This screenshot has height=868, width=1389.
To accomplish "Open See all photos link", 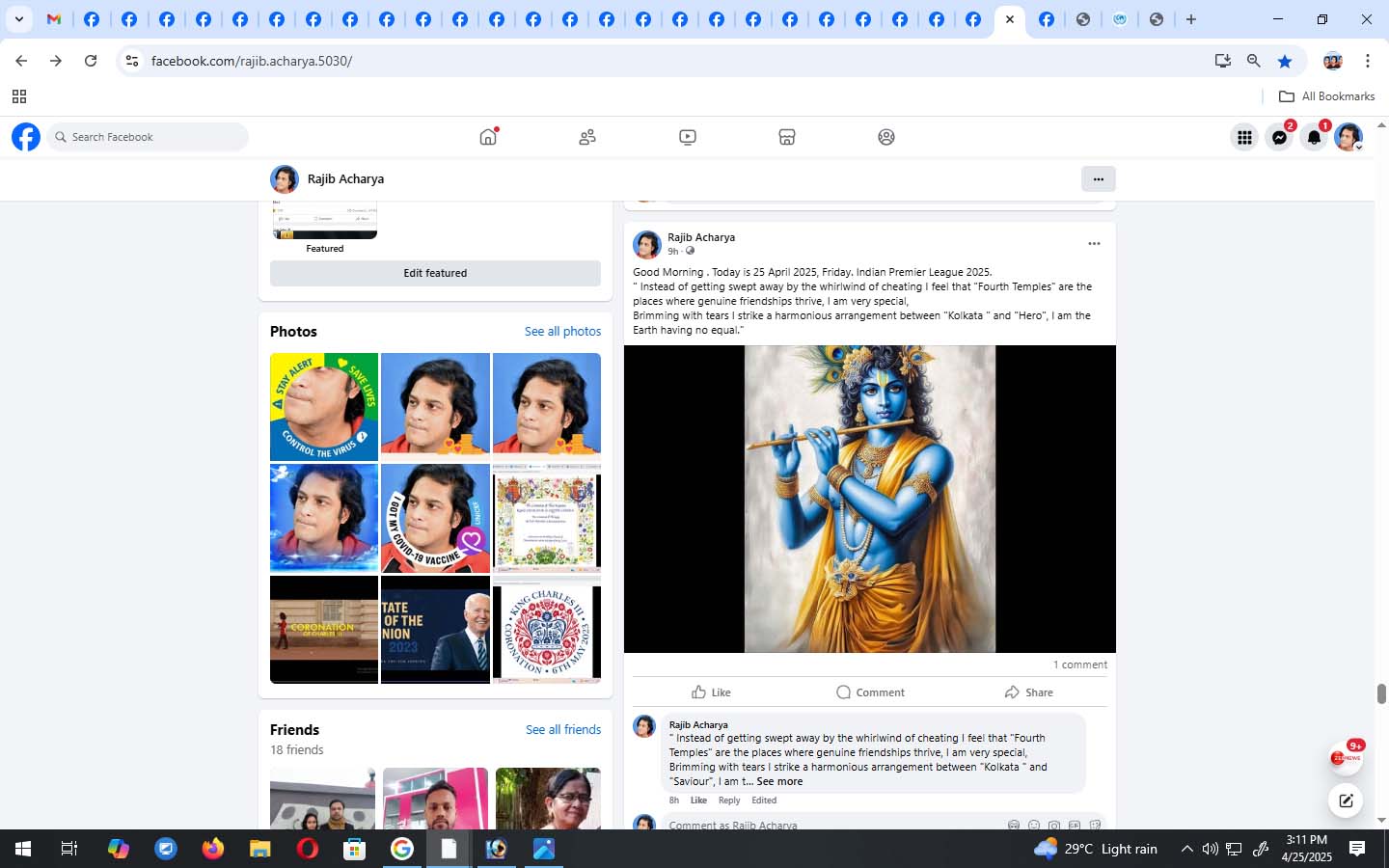I will pos(562,331).
